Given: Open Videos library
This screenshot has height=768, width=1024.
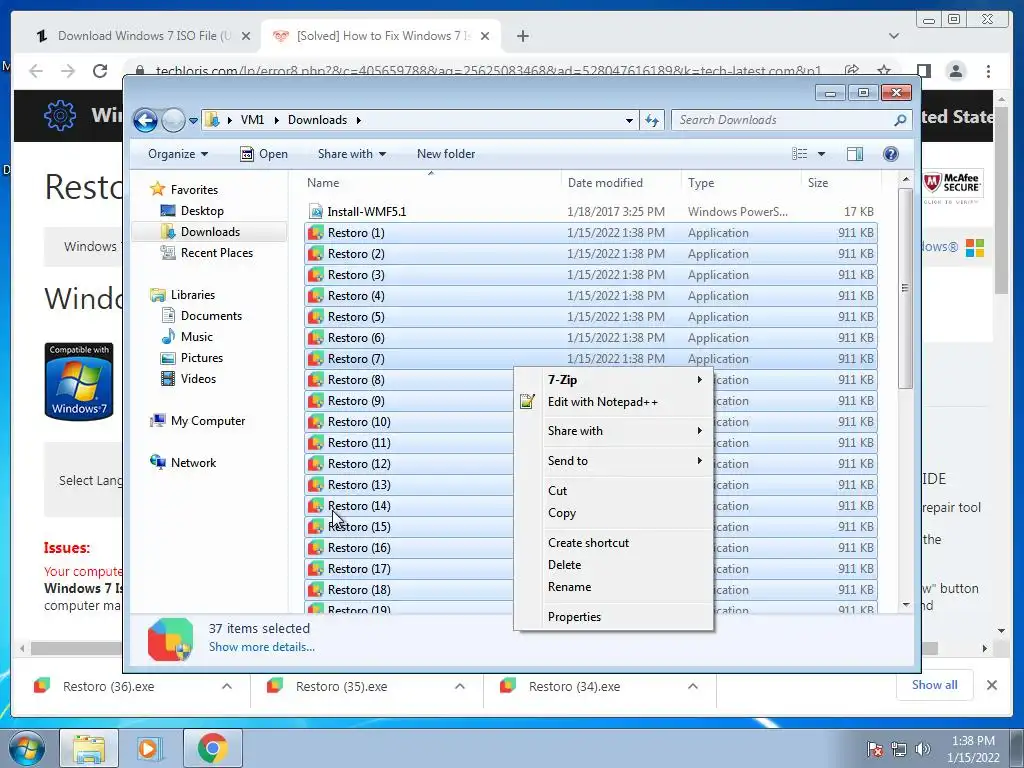Looking at the screenshot, I should (198, 379).
